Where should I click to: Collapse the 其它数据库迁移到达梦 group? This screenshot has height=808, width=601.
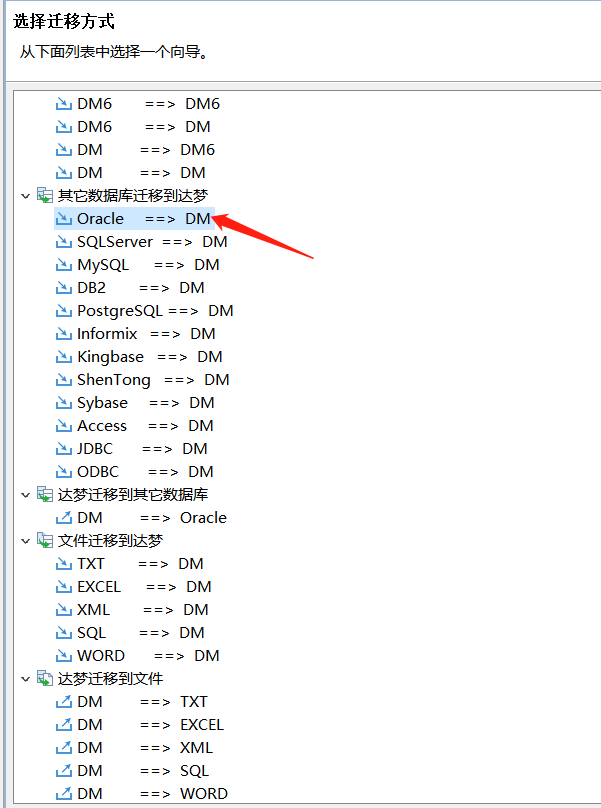point(25,196)
